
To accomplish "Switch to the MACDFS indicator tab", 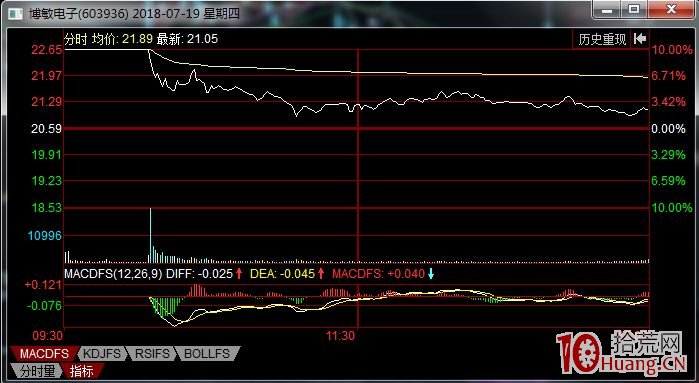I will pyautogui.click(x=45, y=354).
